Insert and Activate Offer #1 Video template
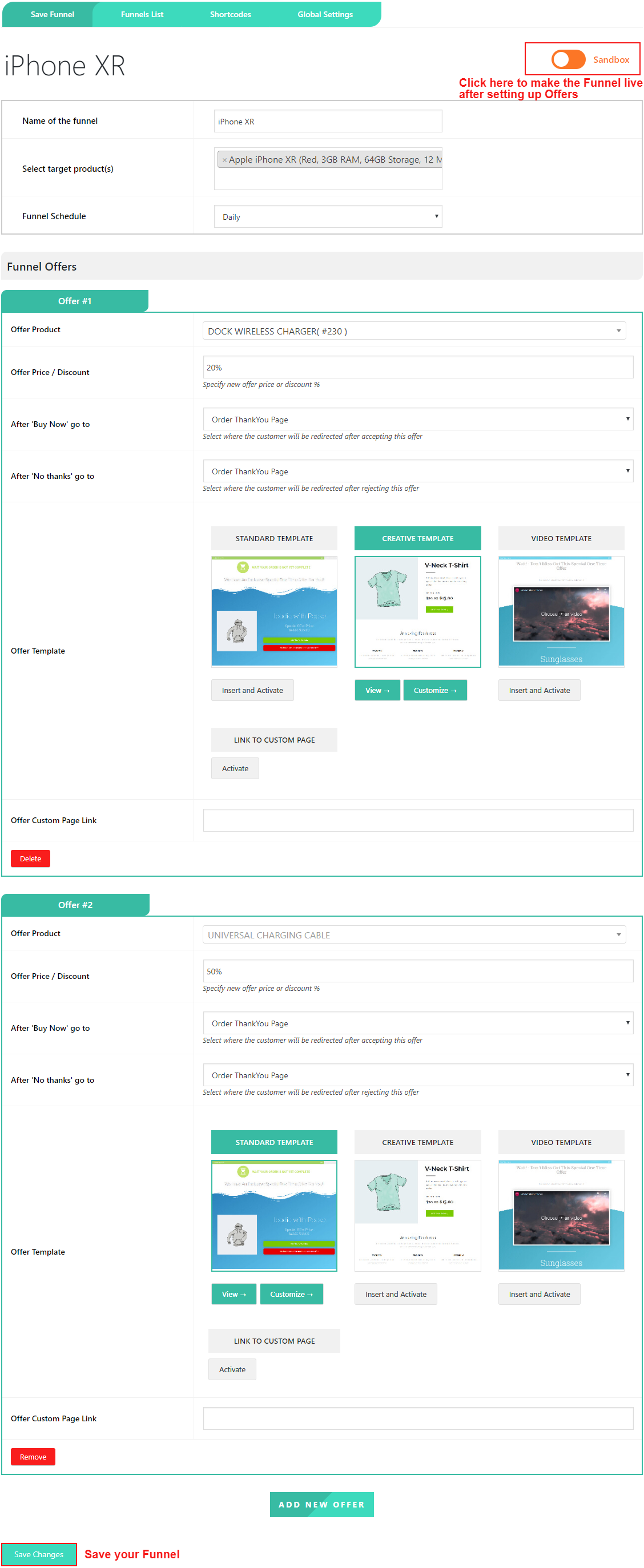644x1568 pixels. point(540,690)
